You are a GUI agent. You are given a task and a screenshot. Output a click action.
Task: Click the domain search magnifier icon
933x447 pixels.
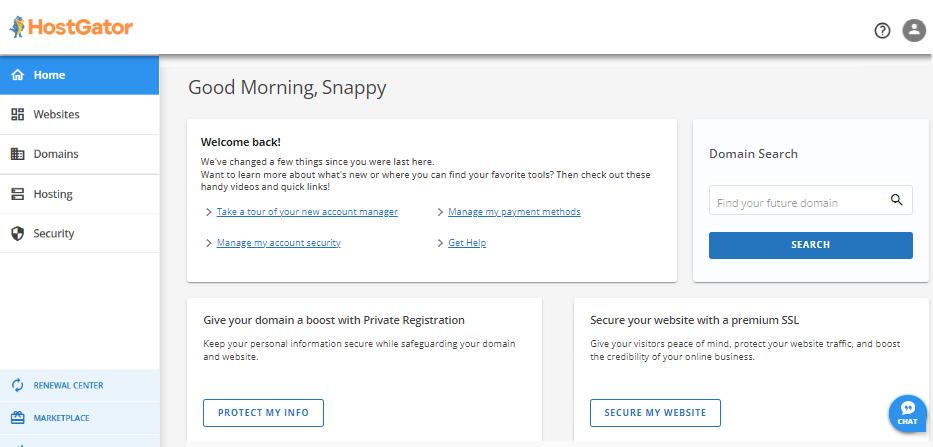point(896,199)
